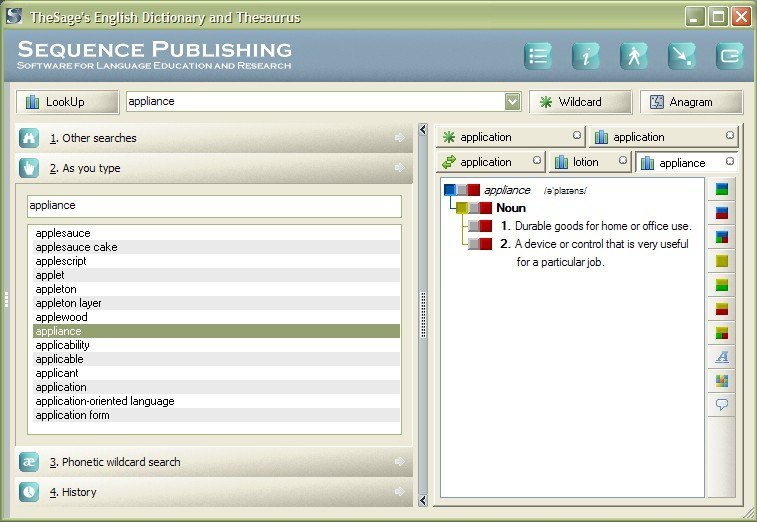Click the hand icon beside As you type
The image size is (757, 522).
29,168
